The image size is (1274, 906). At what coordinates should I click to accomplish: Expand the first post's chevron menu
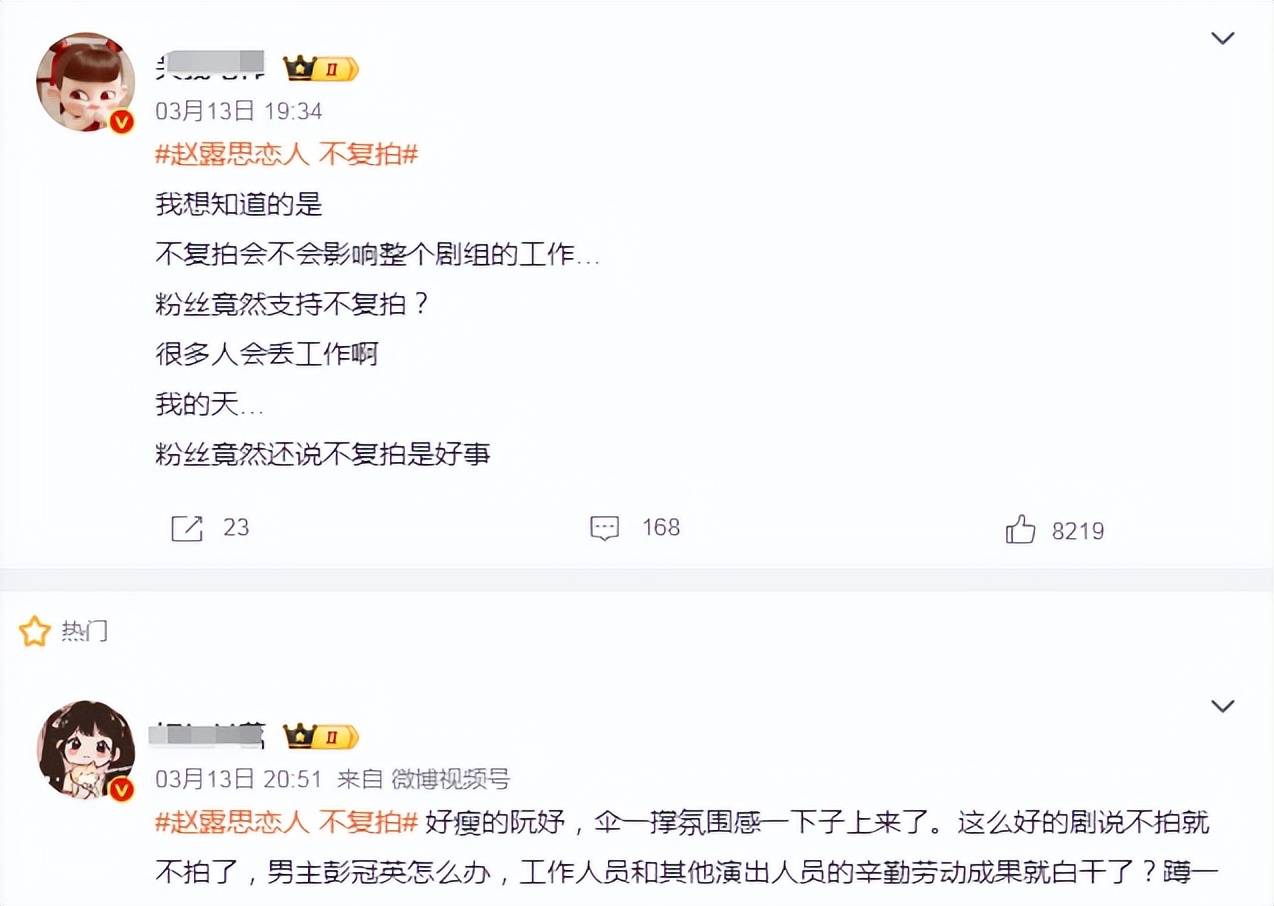click(x=1222, y=38)
